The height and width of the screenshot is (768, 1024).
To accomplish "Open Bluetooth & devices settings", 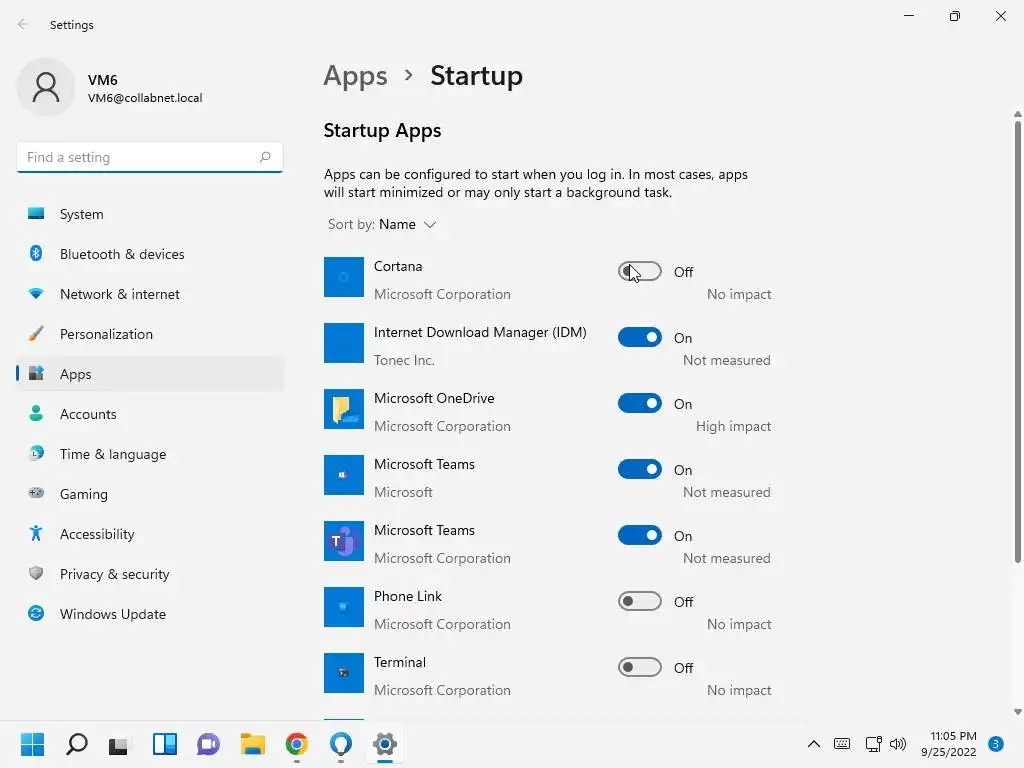I will 150,254.
